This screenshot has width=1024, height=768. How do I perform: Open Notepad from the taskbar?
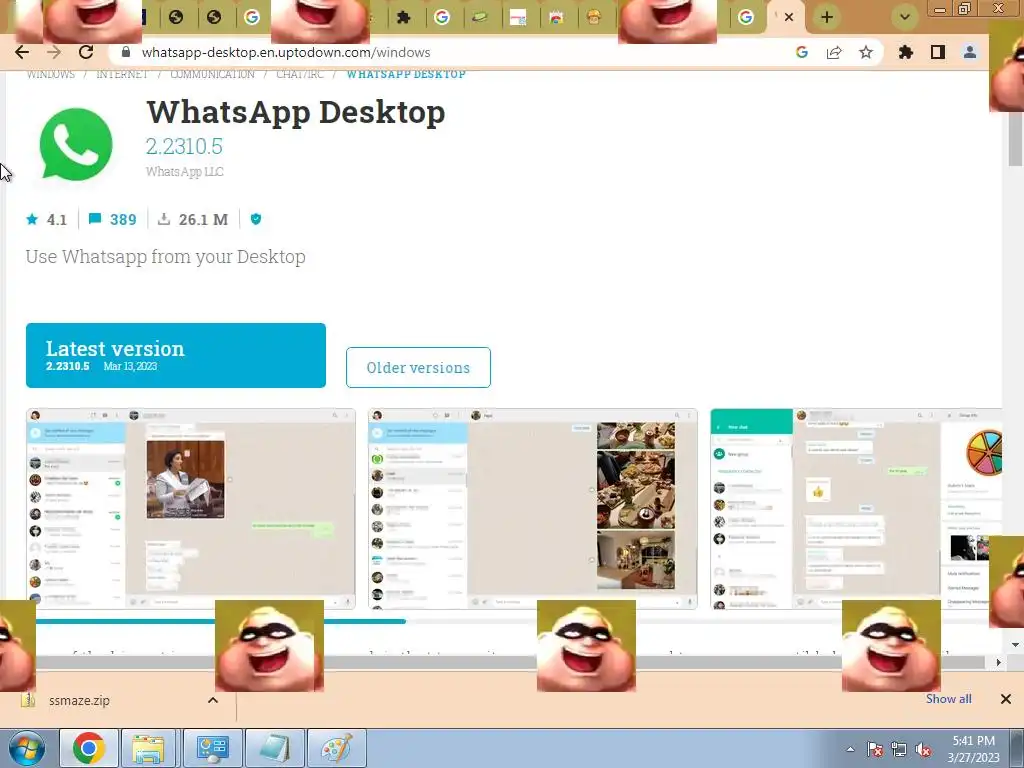(275, 748)
